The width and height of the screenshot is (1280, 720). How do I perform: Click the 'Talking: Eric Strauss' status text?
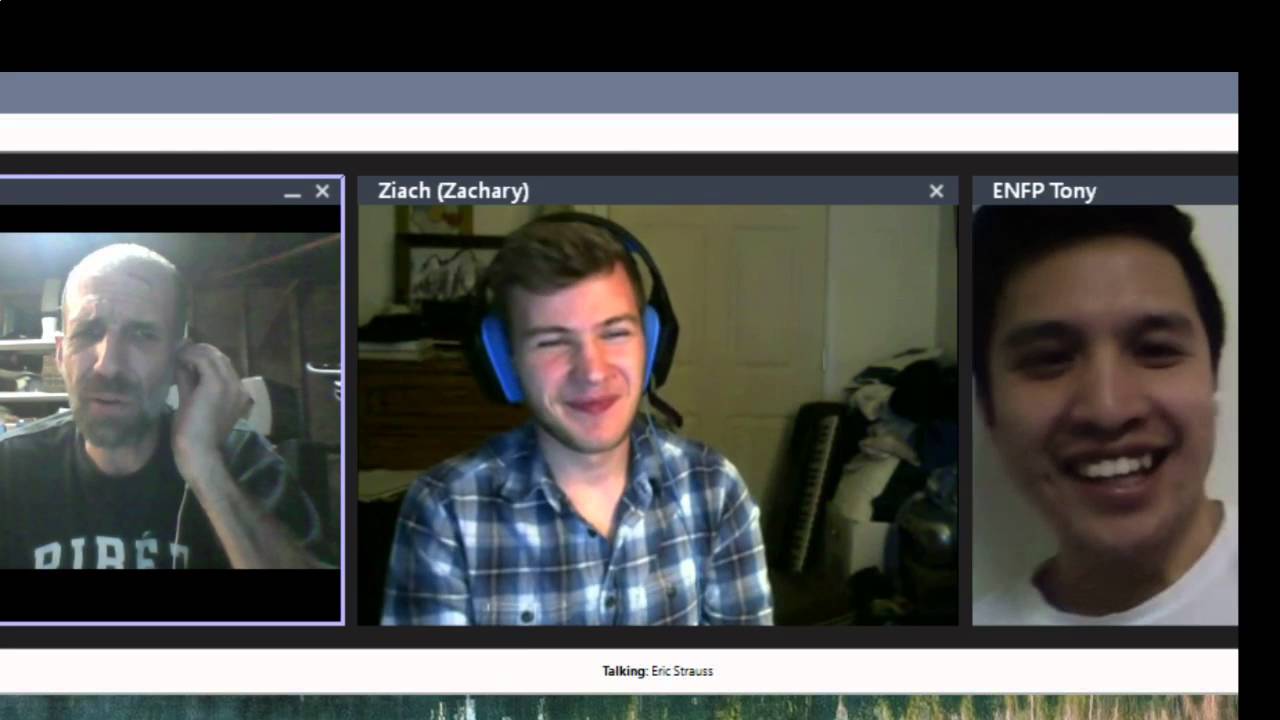657,671
